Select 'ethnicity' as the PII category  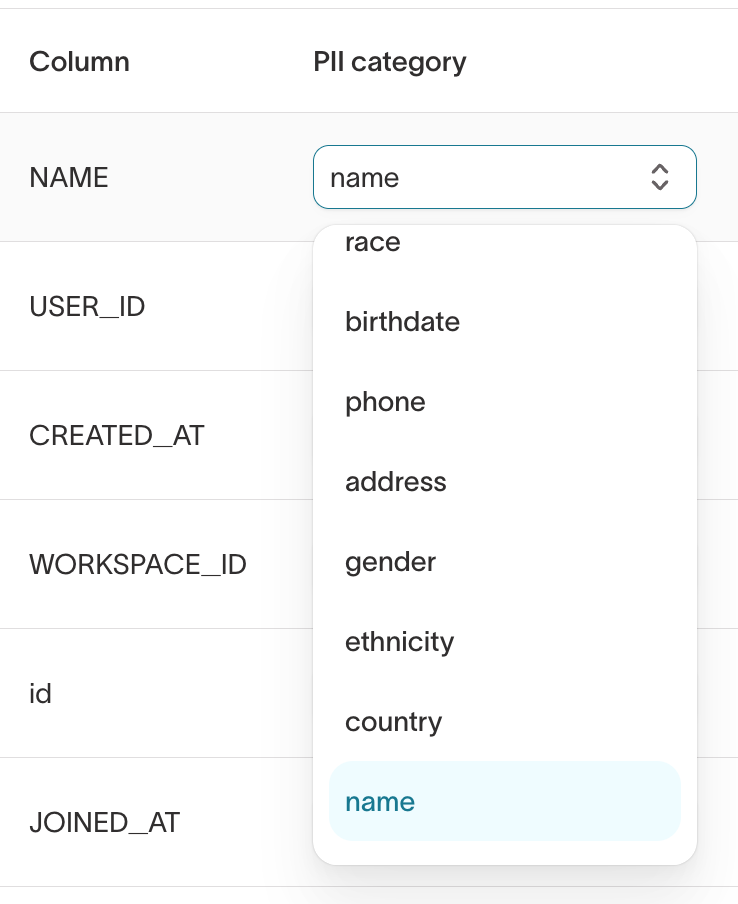[399, 642]
